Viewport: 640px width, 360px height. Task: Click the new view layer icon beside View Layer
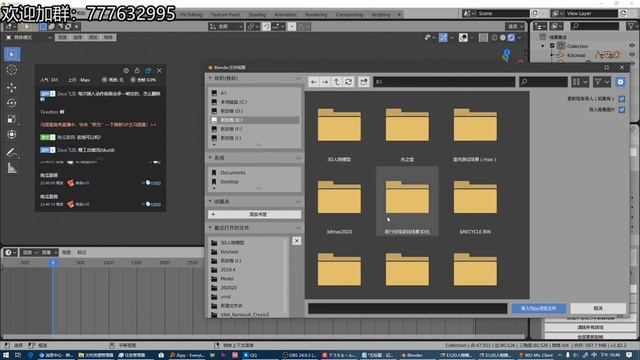(623, 13)
